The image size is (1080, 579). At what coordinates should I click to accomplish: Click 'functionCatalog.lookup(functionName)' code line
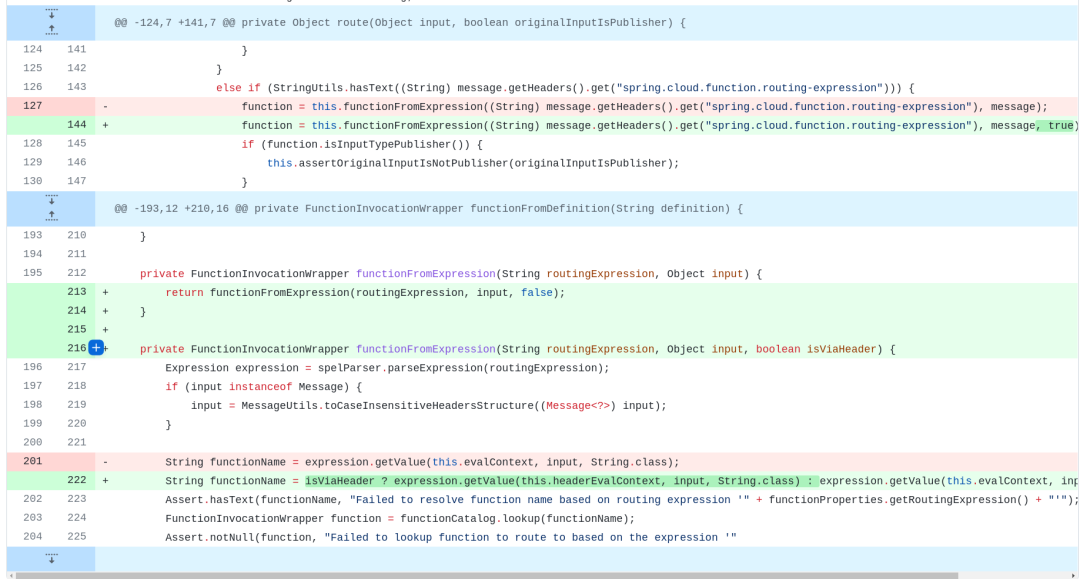[x=399, y=518]
